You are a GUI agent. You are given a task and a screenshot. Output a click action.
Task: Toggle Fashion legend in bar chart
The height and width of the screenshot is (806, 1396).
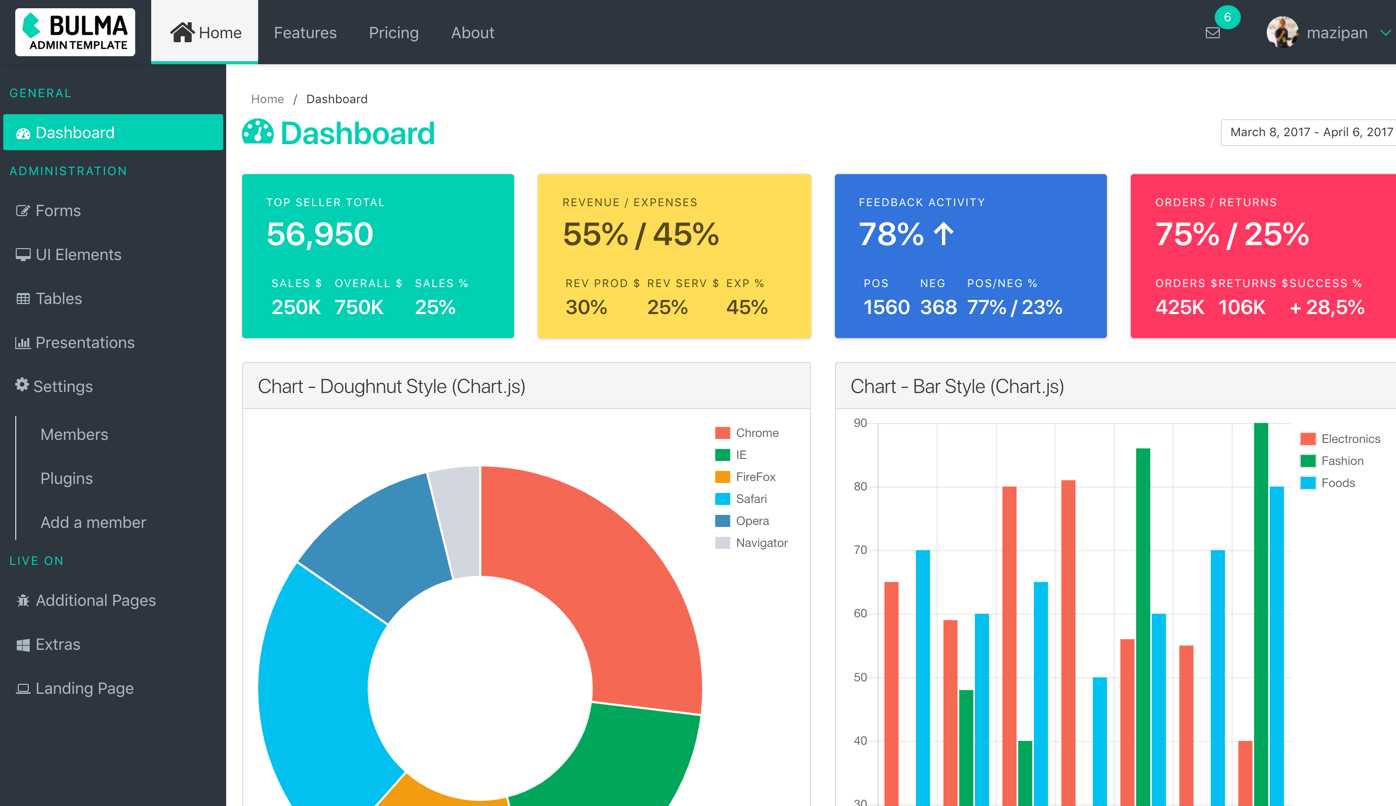[x=1332, y=461]
